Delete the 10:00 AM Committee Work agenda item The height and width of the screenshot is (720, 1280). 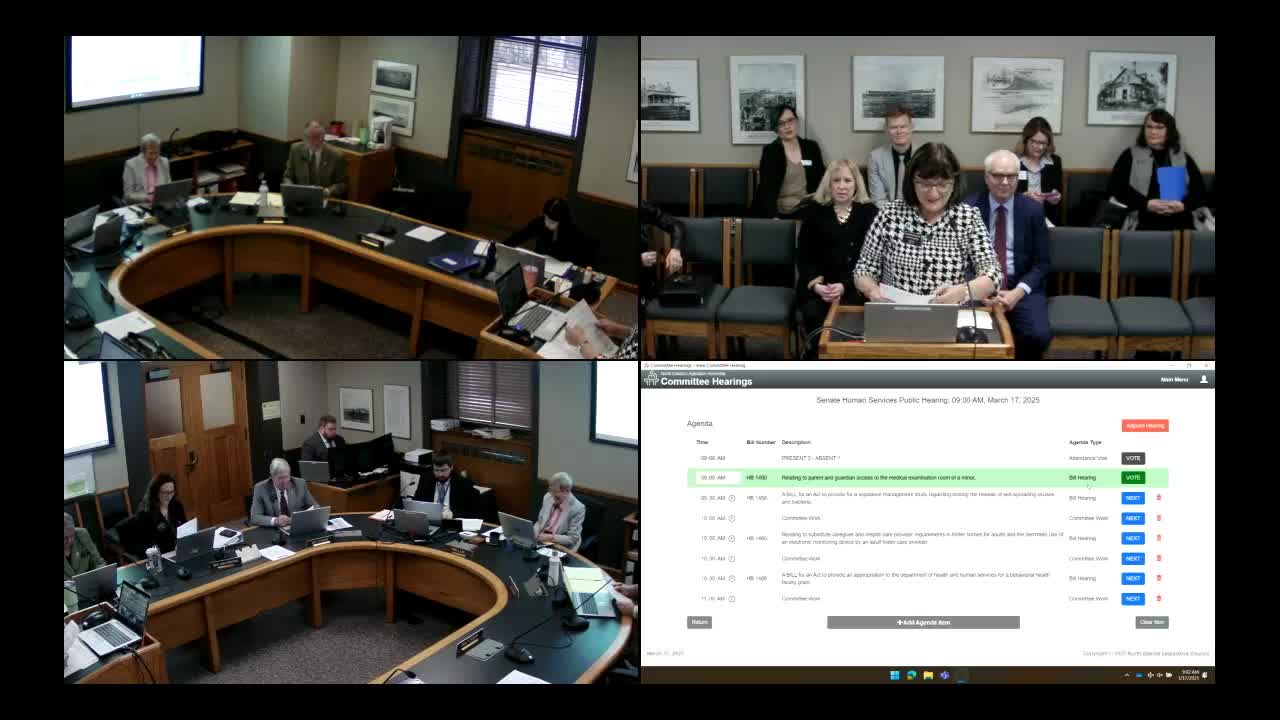point(1159,518)
